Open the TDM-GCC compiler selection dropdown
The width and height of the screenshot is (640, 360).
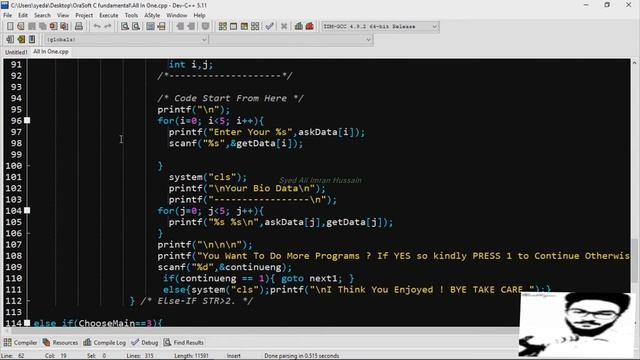[x=380, y=27]
